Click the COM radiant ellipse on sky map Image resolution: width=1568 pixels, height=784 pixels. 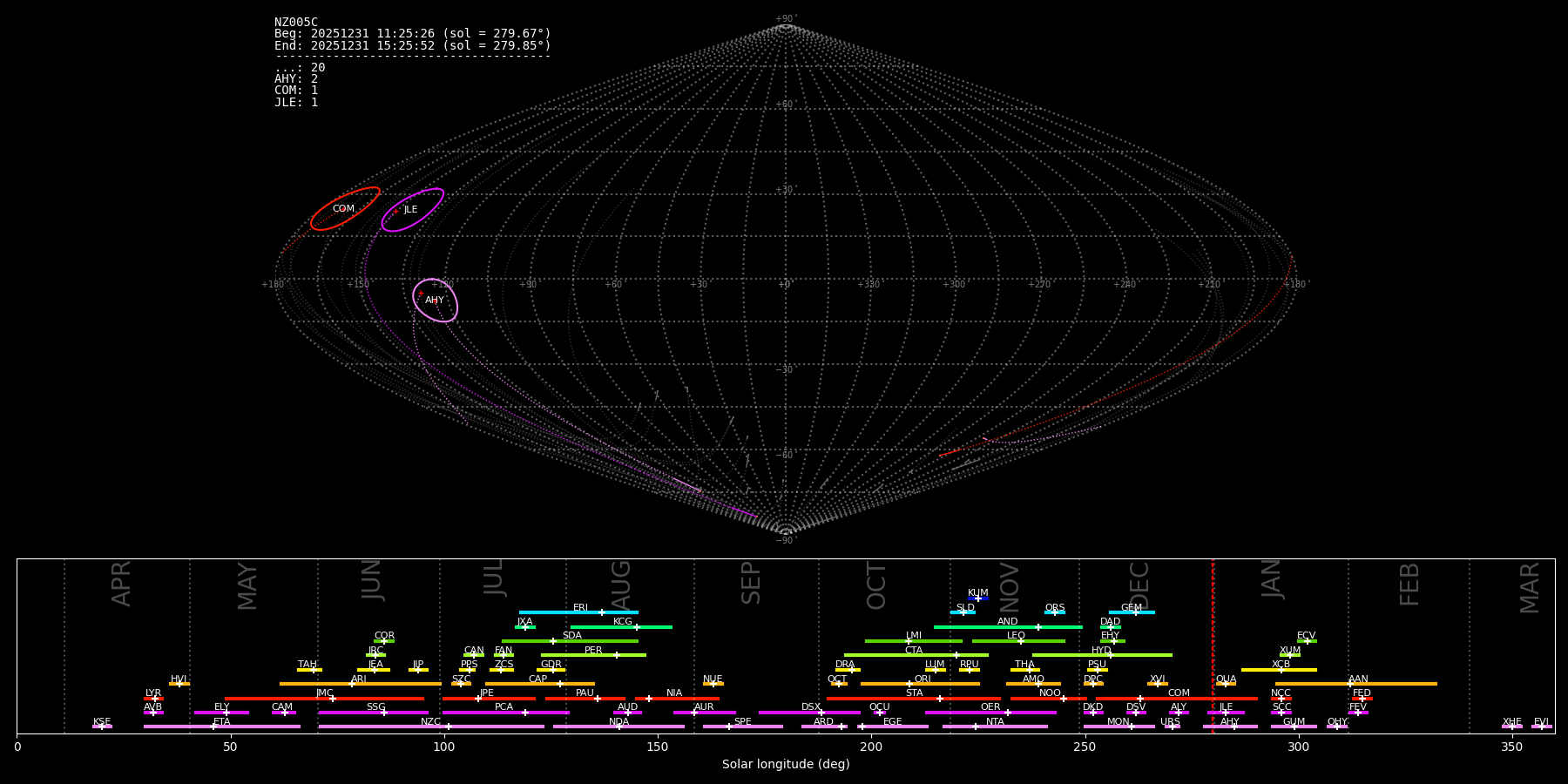[x=345, y=209]
